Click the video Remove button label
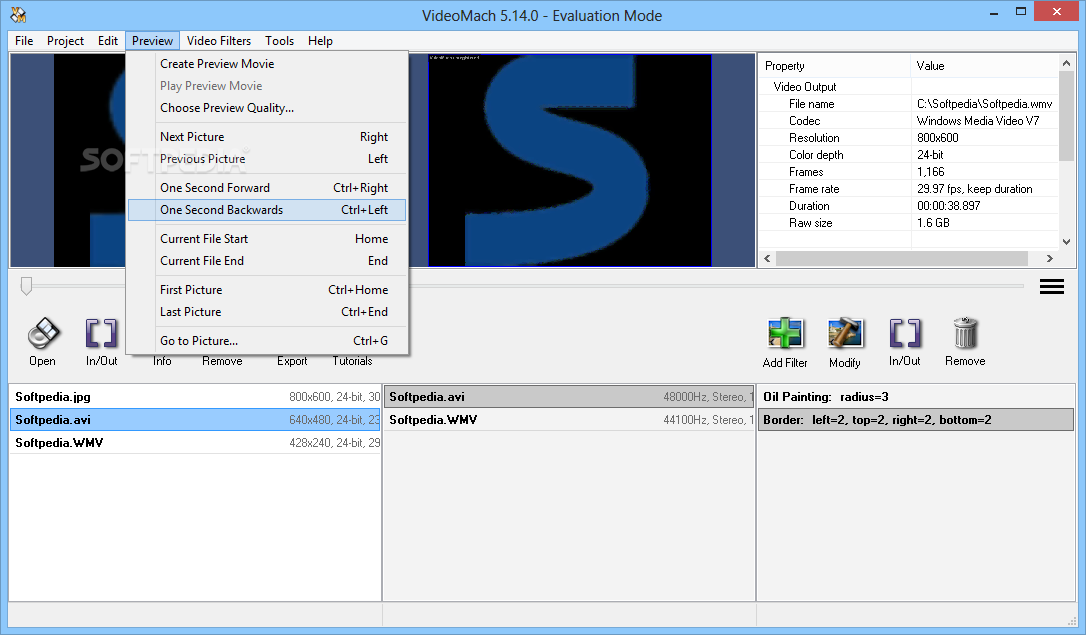 click(222, 361)
